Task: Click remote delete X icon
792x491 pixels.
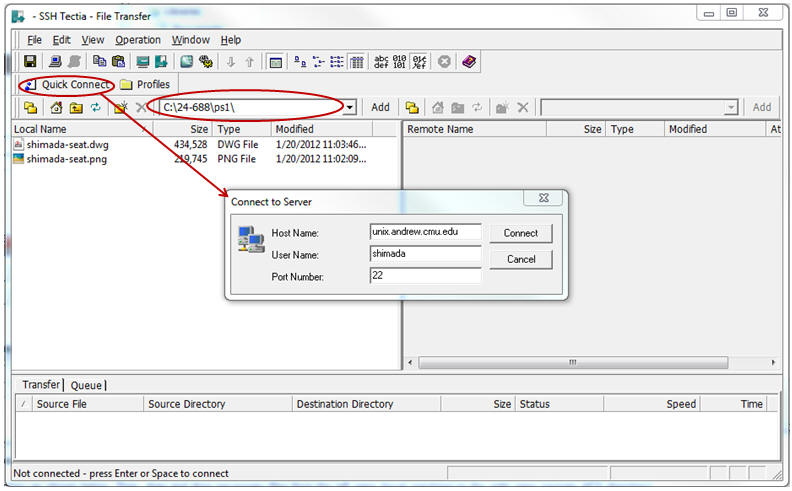Action: click(x=523, y=107)
